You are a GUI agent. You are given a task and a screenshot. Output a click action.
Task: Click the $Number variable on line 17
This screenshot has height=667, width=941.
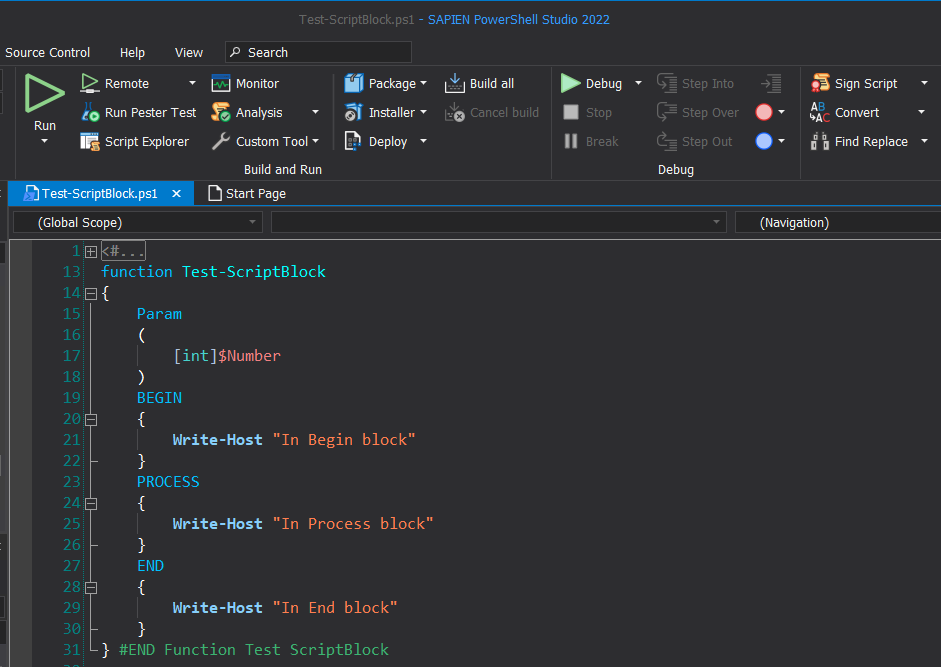[x=249, y=356]
